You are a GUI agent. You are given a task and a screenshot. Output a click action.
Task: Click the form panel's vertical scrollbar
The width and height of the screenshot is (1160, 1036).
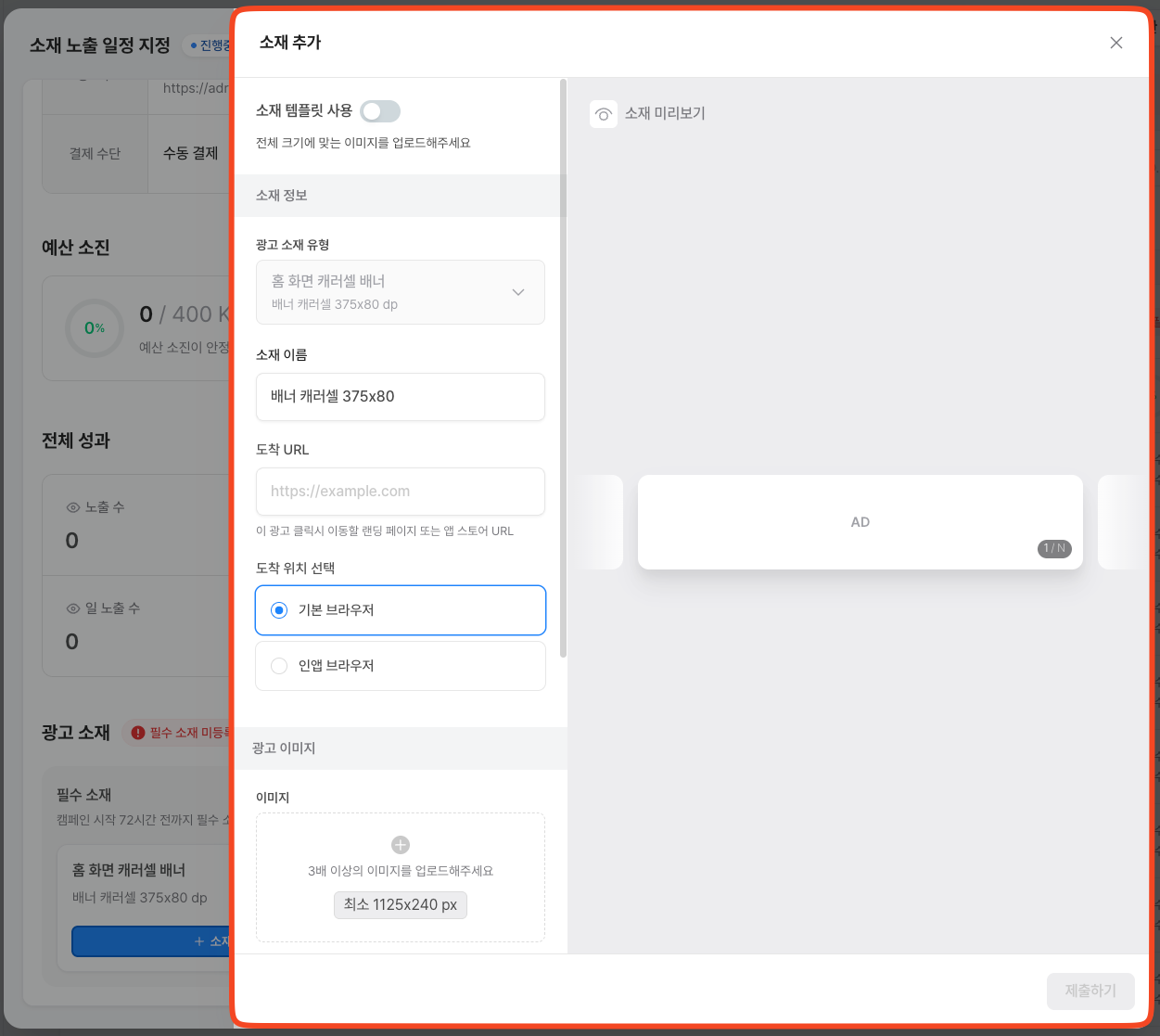click(564, 371)
